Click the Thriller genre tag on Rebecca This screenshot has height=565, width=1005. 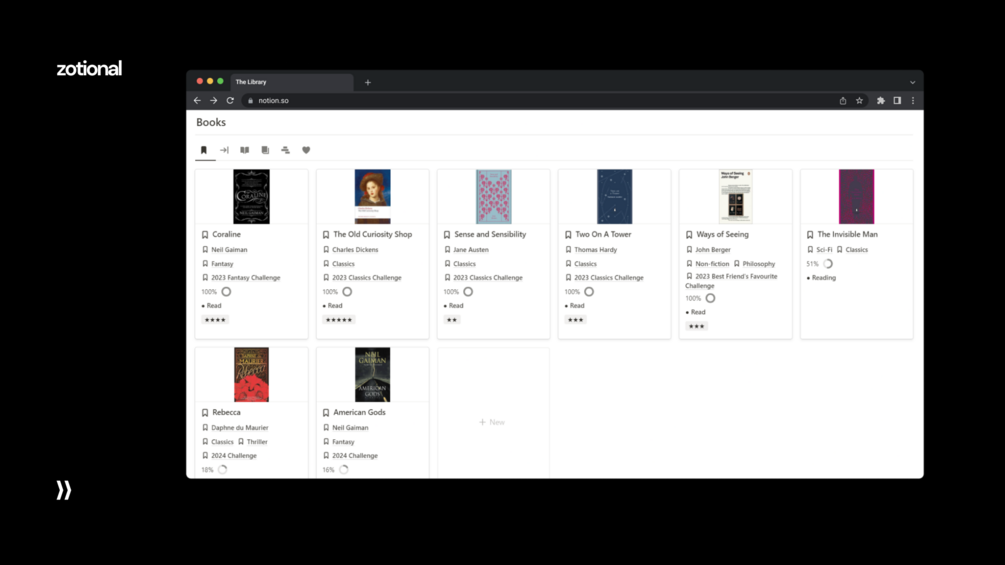(x=257, y=442)
